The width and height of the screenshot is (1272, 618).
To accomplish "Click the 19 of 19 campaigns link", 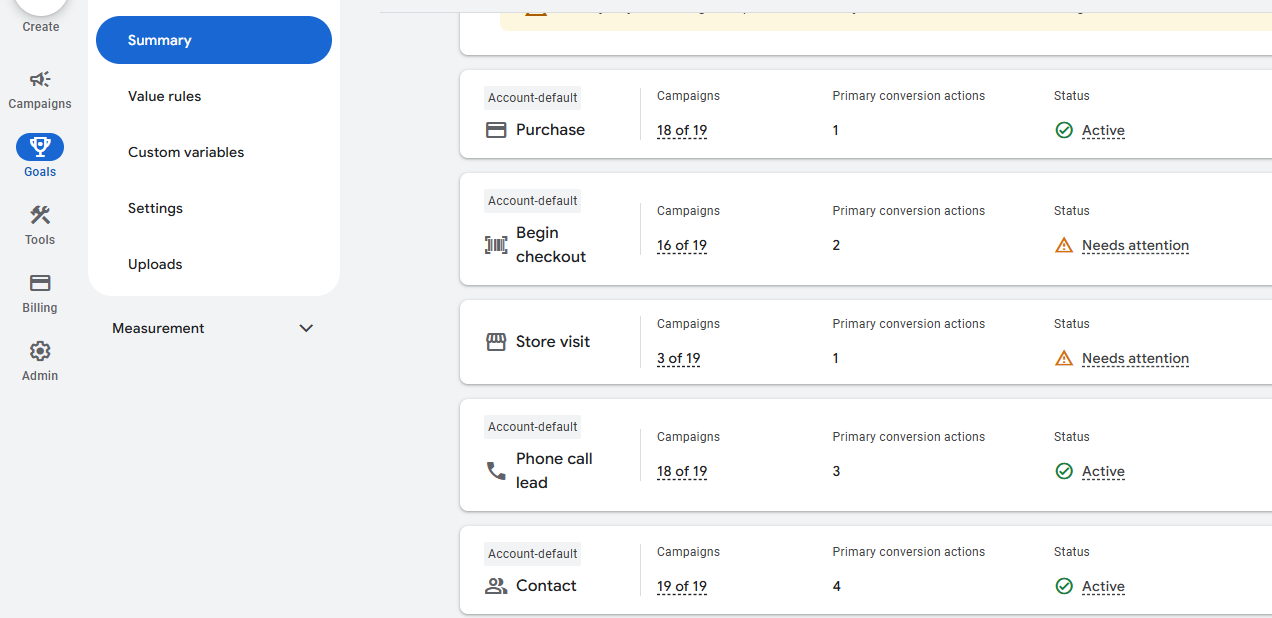I will pos(682,586).
